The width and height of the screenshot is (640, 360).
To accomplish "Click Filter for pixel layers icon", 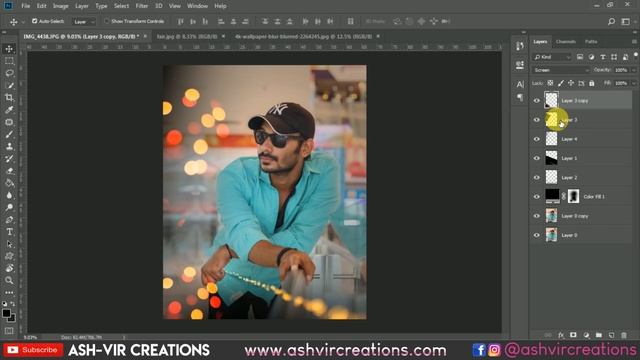I will (580, 57).
